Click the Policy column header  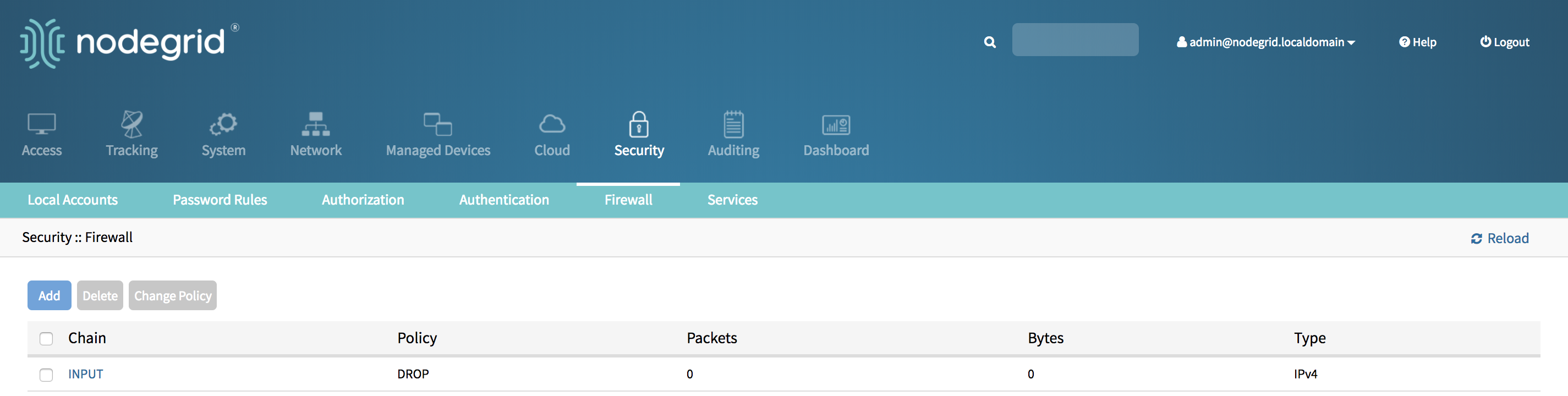pos(417,338)
